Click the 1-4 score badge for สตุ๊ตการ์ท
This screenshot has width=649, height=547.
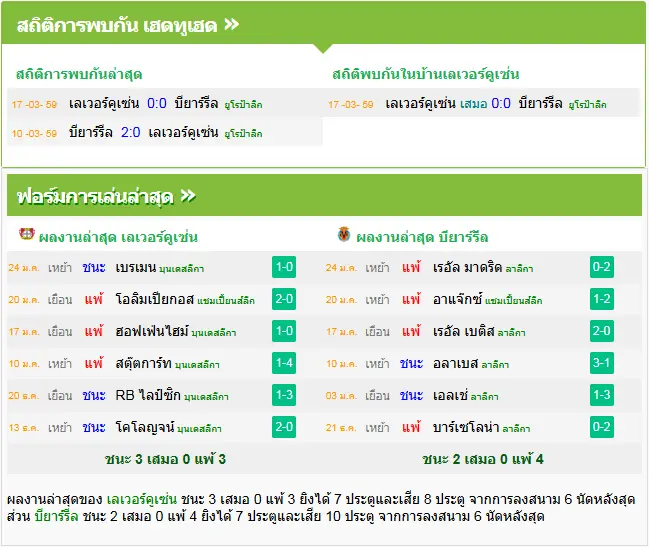(284, 363)
